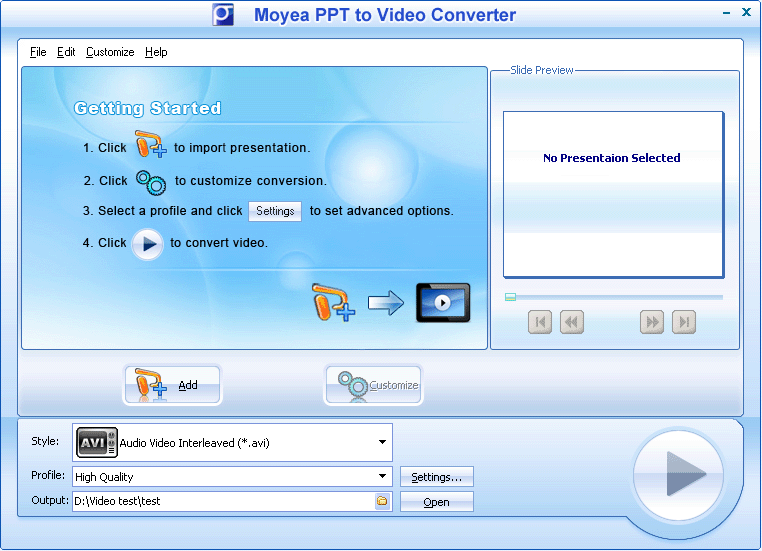This screenshot has width=762, height=551.
Task: Jump to first slide in preview
Action: 540,322
